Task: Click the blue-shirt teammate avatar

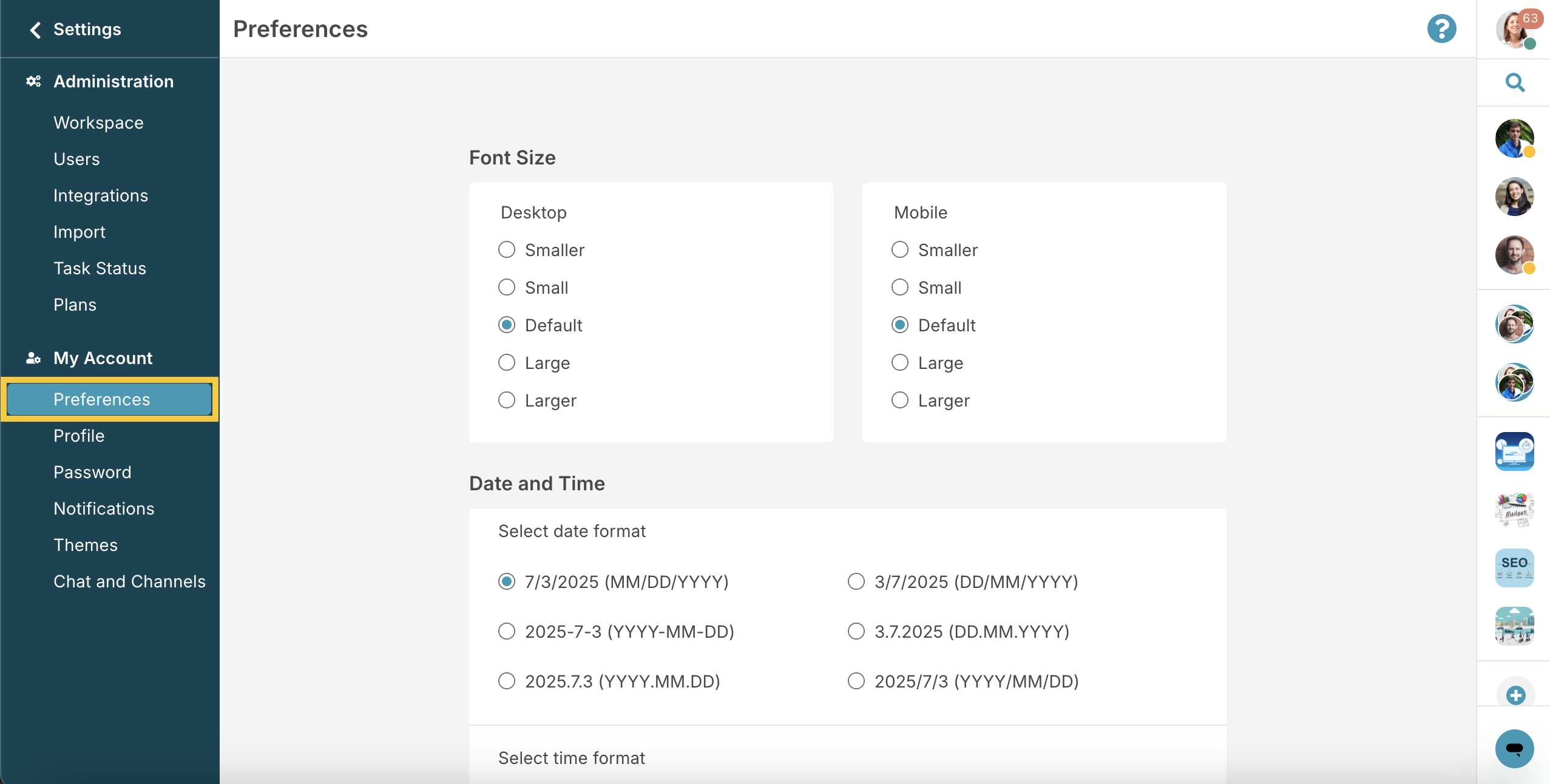Action: [1514, 138]
